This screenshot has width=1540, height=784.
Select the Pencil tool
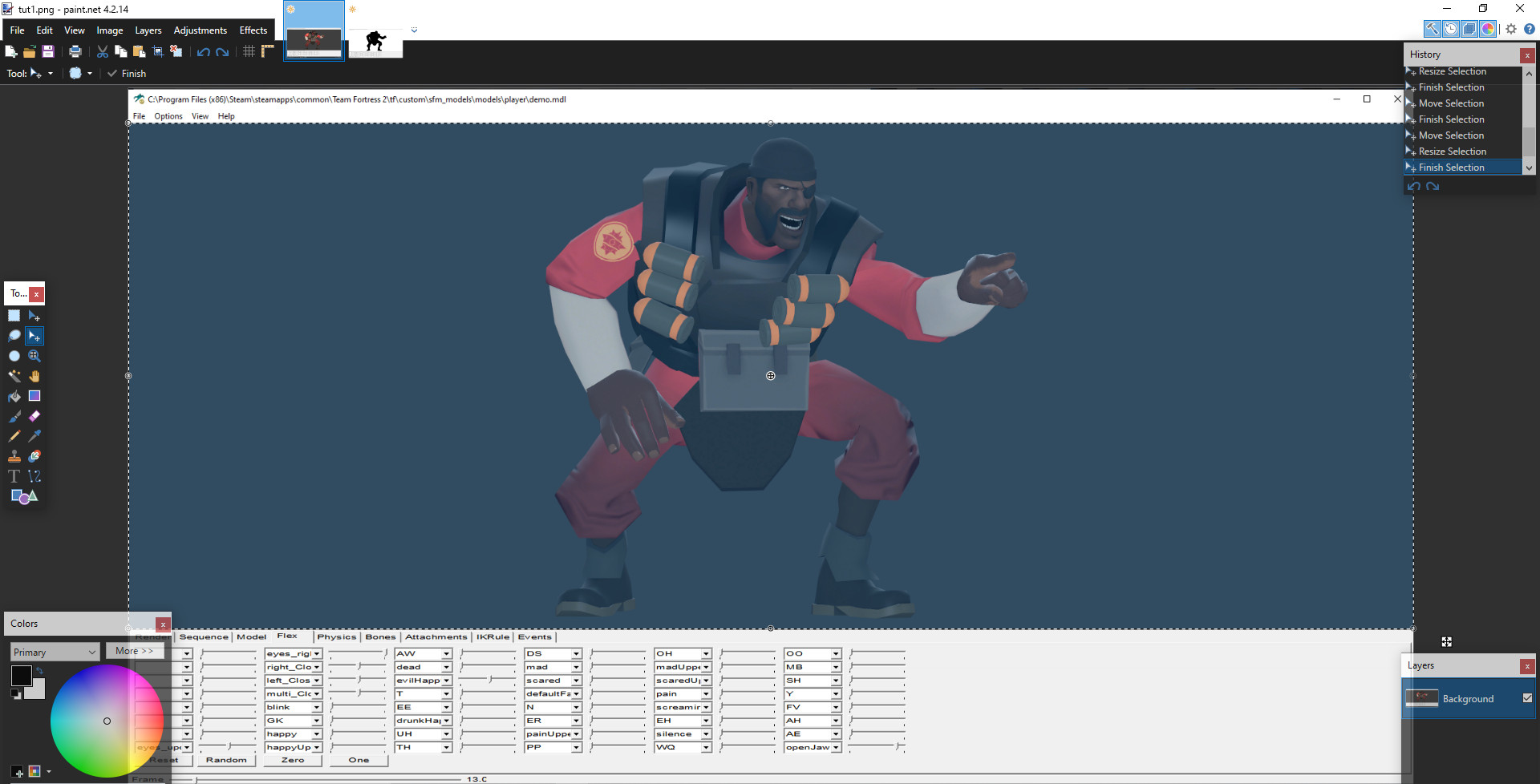[14, 436]
